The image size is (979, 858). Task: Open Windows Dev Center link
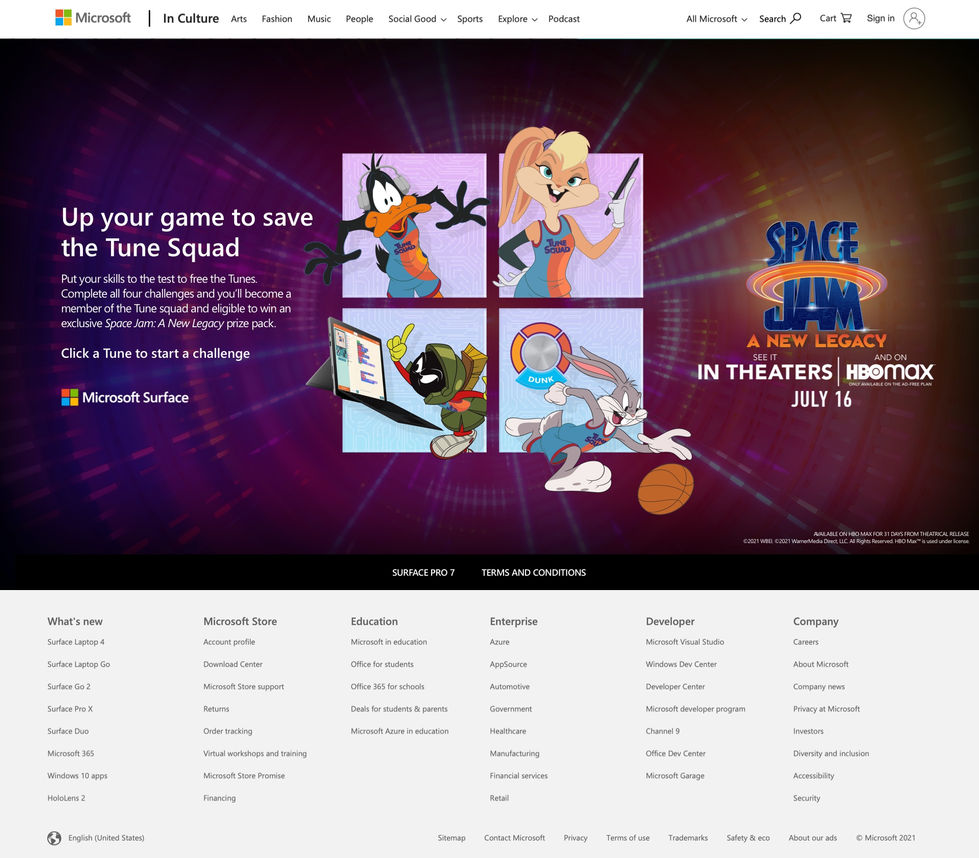pyautogui.click(x=681, y=664)
